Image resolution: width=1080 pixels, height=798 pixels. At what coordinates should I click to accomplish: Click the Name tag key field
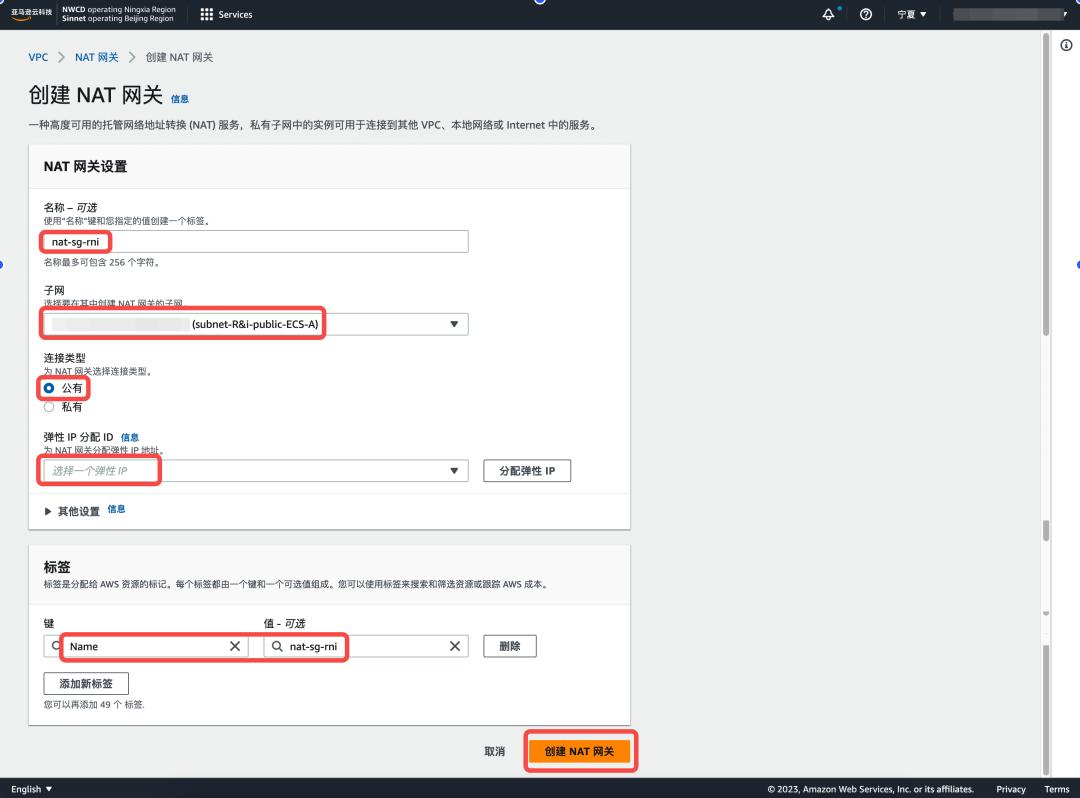(146, 646)
